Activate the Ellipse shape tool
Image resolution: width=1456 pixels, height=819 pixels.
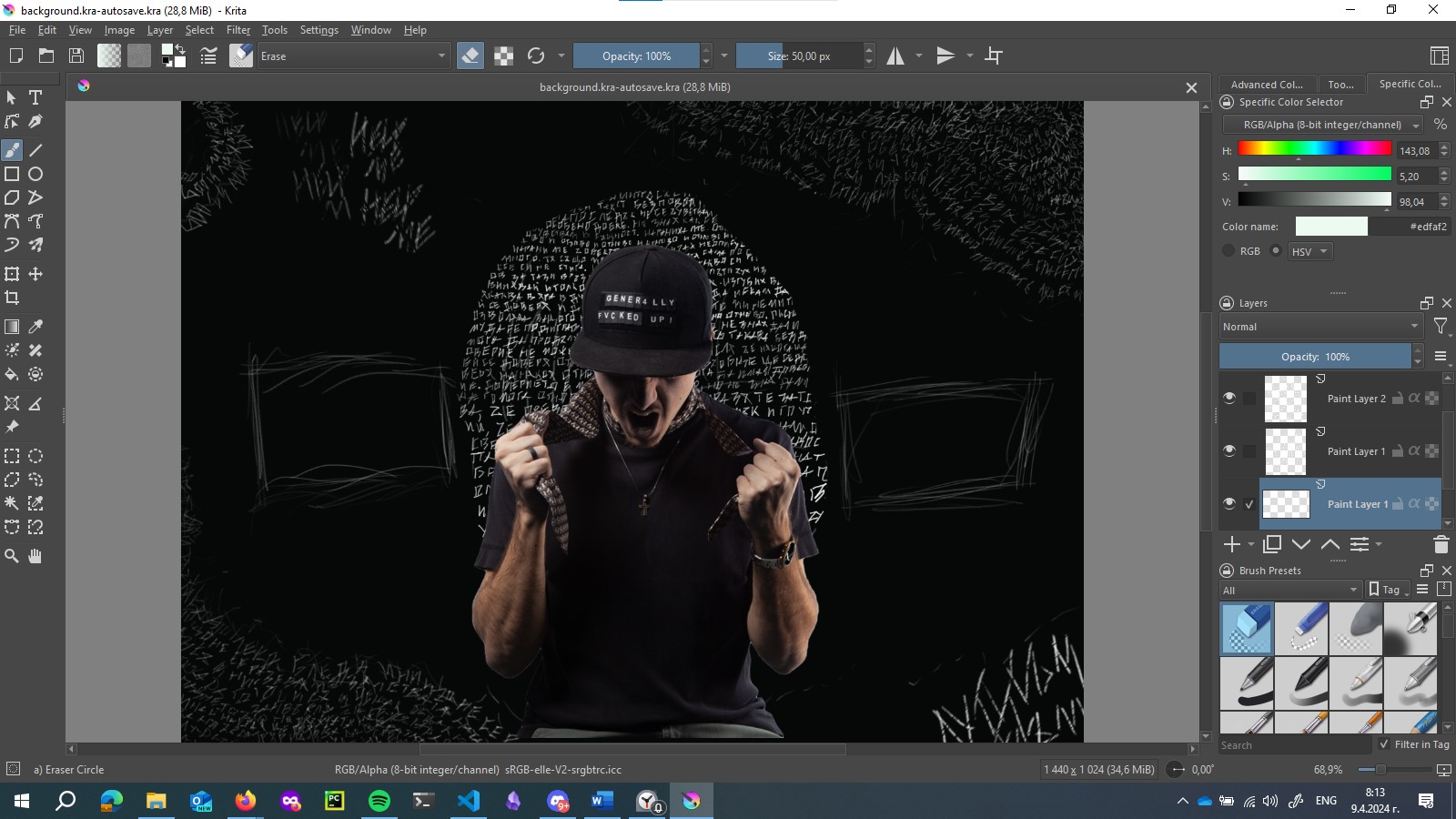click(35, 174)
